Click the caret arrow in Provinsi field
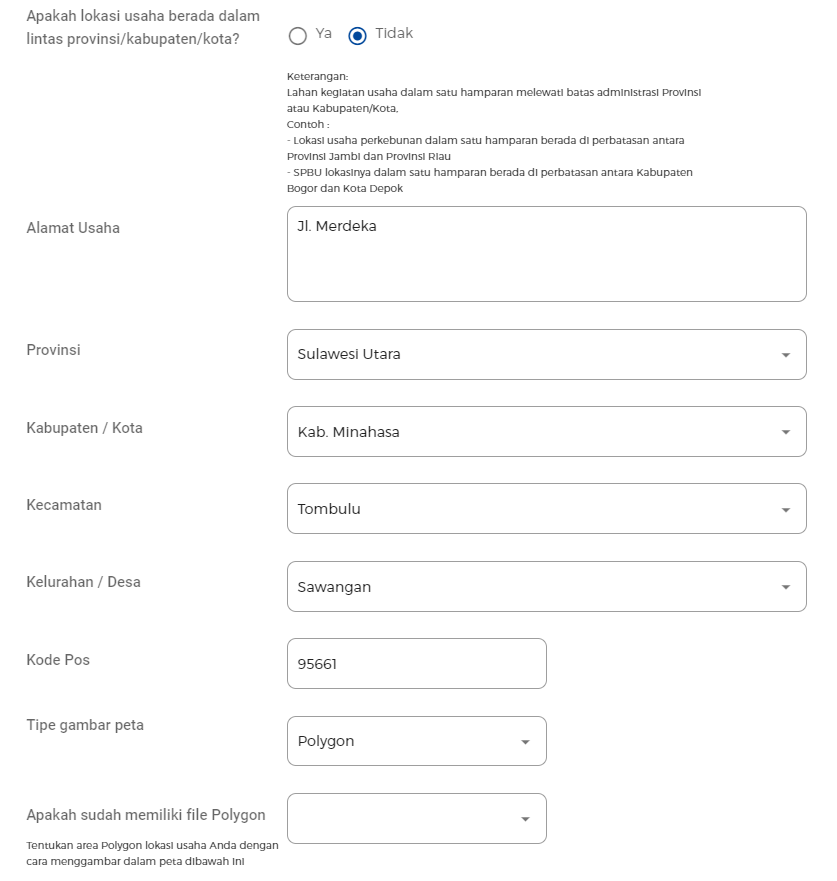The width and height of the screenshot is (837, 881). click(786, 355)
